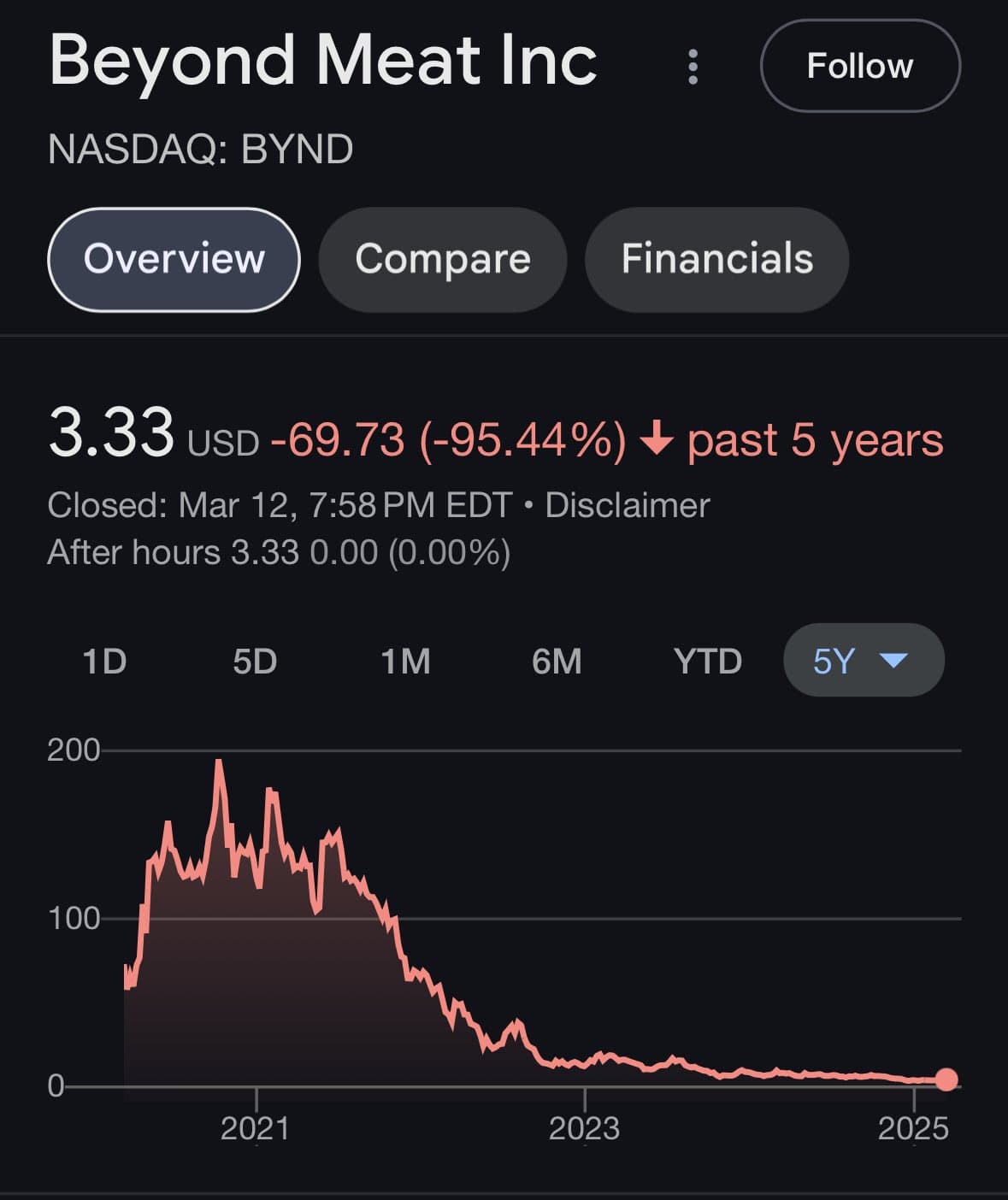Click the Beyond Meat Inc title
This screenshot has height=1200, width=1008.
pos(323,61)
